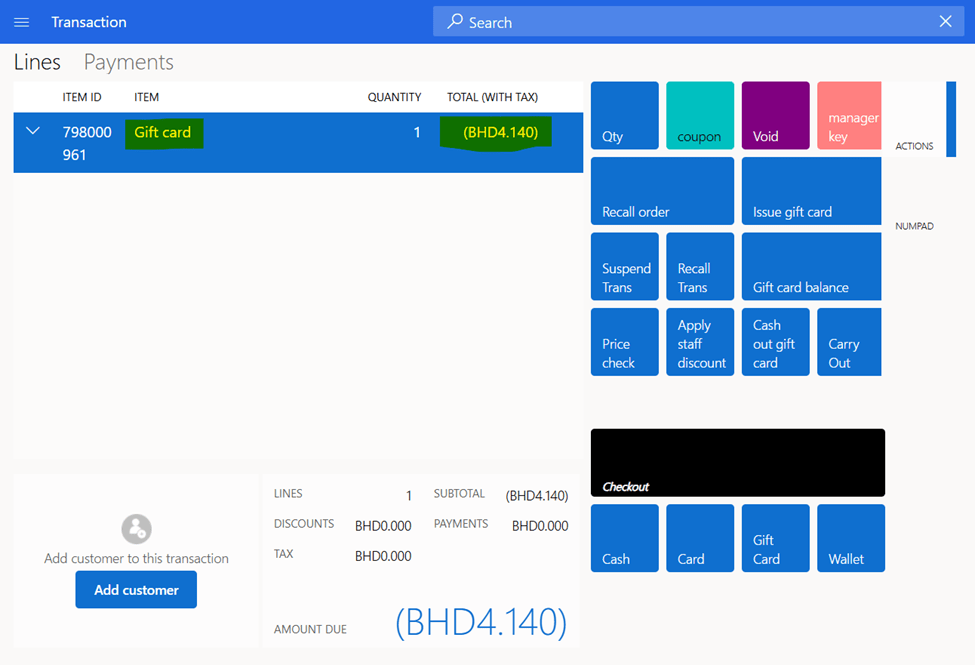Choose Wallet payment tile
The width and height of the screenshot is (975, 665).
tap(850, 538)
